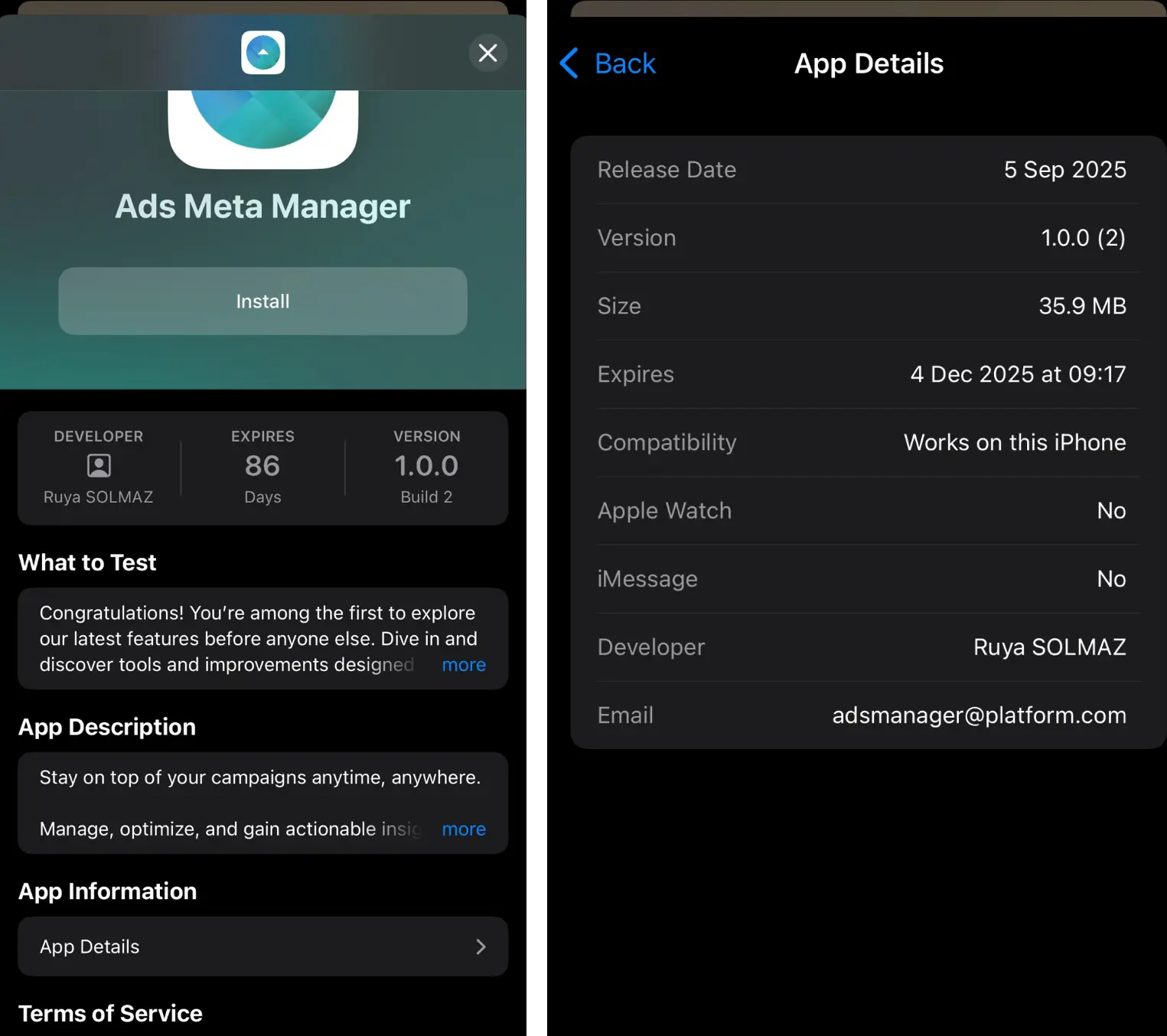Expand What to Test with more
The width and height of the screenshot is (1167, 1036).
click(464, 665)
